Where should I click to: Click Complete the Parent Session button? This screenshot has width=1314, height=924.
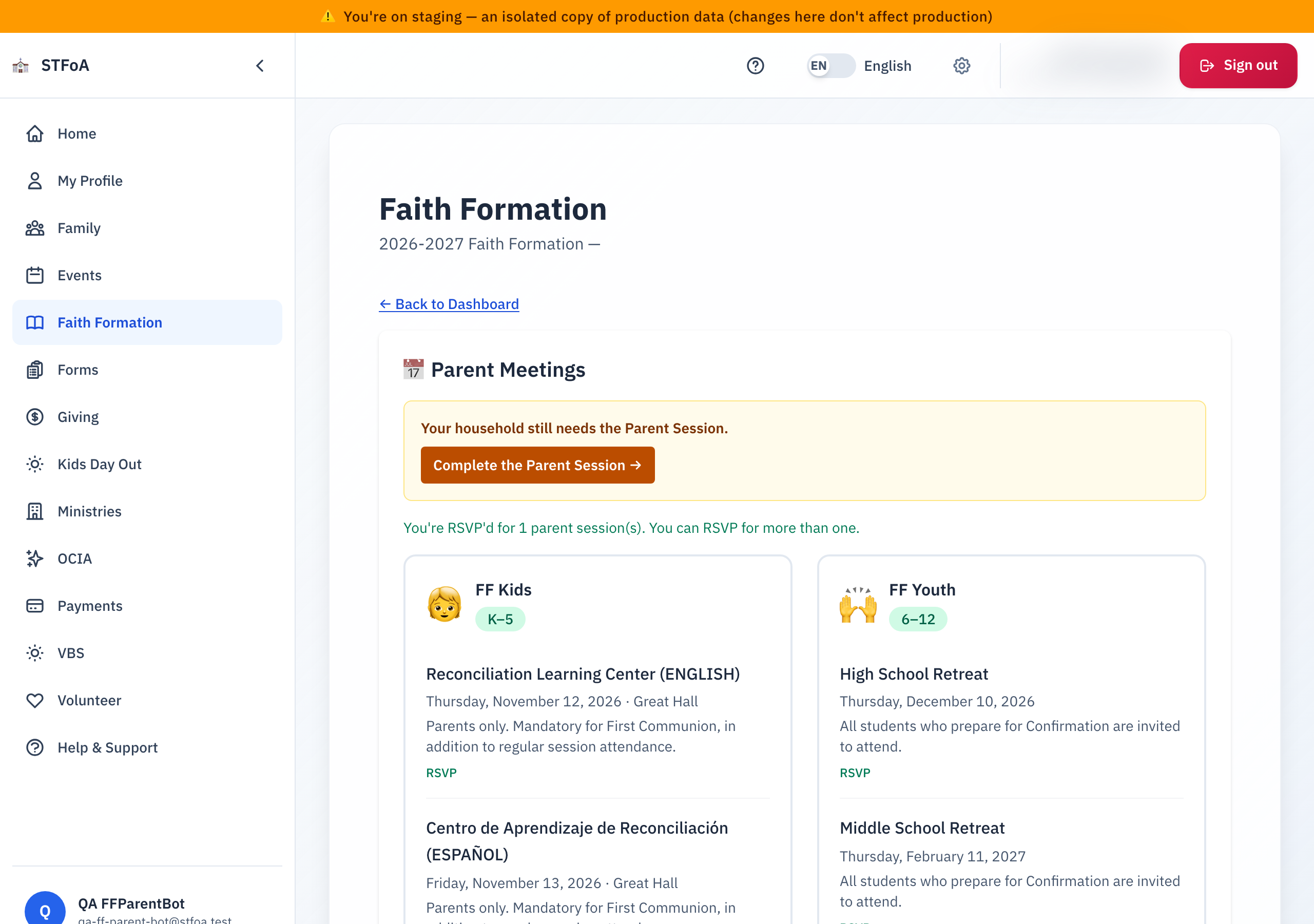coord(537,466)
